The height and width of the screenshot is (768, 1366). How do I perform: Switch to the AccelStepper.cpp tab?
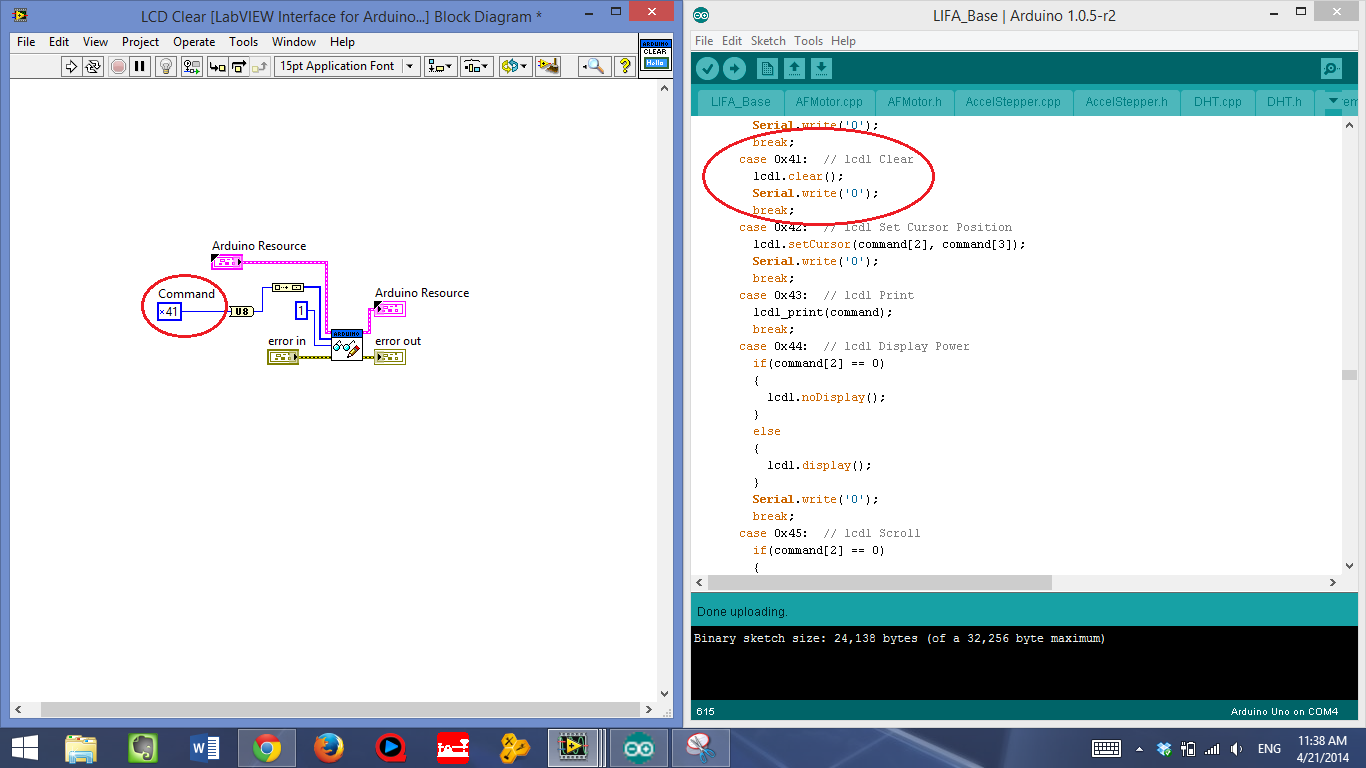pyautogui.click(x=1013, y=102)
